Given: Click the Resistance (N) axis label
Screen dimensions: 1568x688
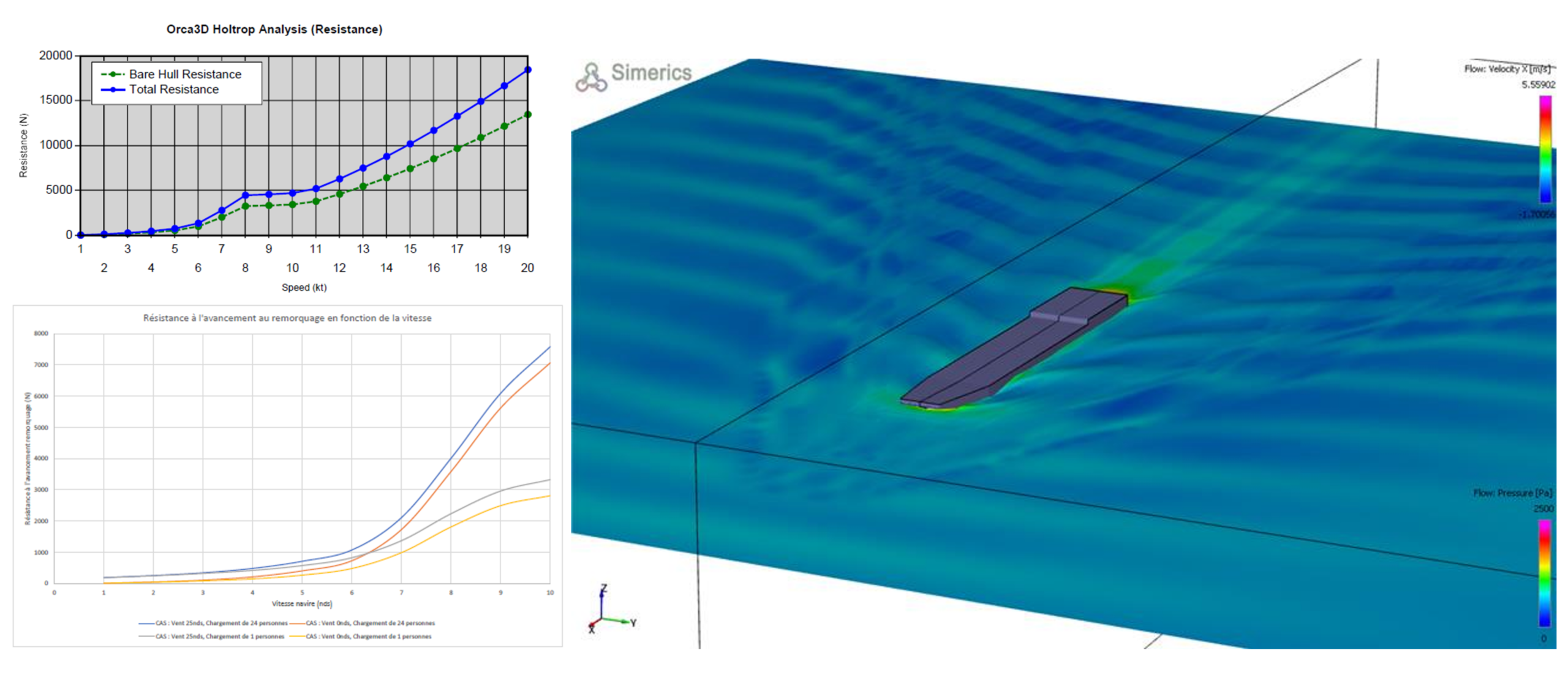Looking at the screenshot, I should (24, 146).
